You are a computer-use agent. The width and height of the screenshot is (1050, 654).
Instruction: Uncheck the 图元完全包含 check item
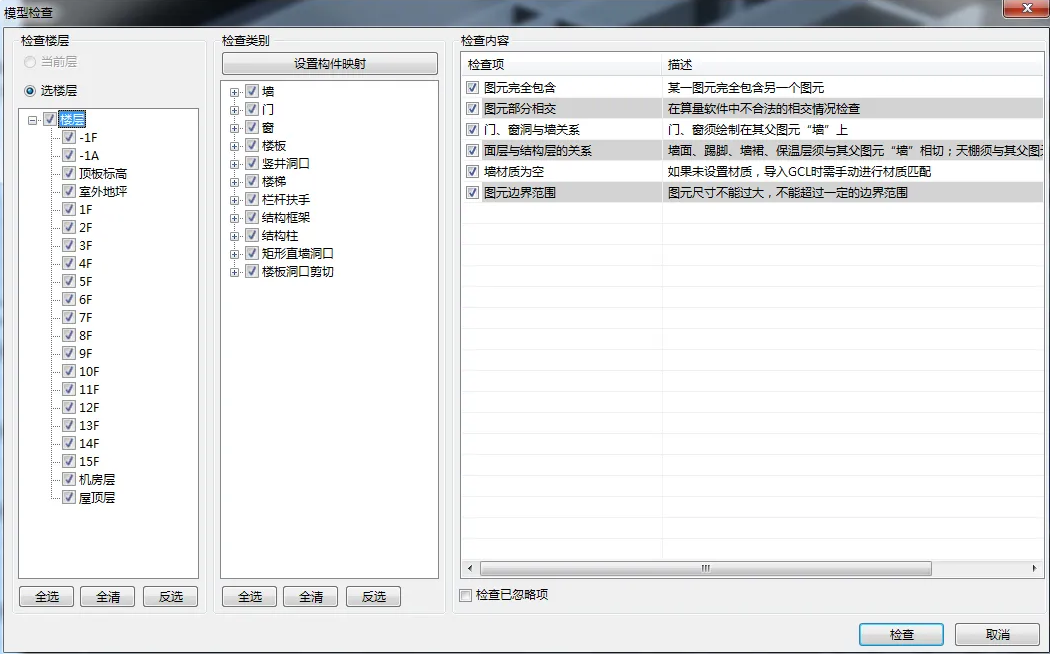click(473, 88)
